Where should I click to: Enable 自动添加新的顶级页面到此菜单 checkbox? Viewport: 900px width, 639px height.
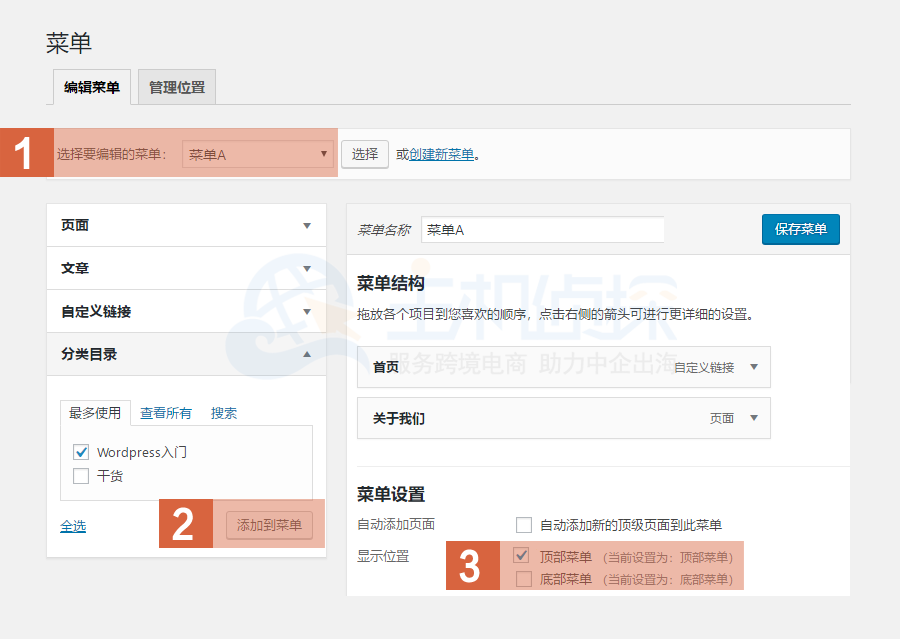(523, 525)
